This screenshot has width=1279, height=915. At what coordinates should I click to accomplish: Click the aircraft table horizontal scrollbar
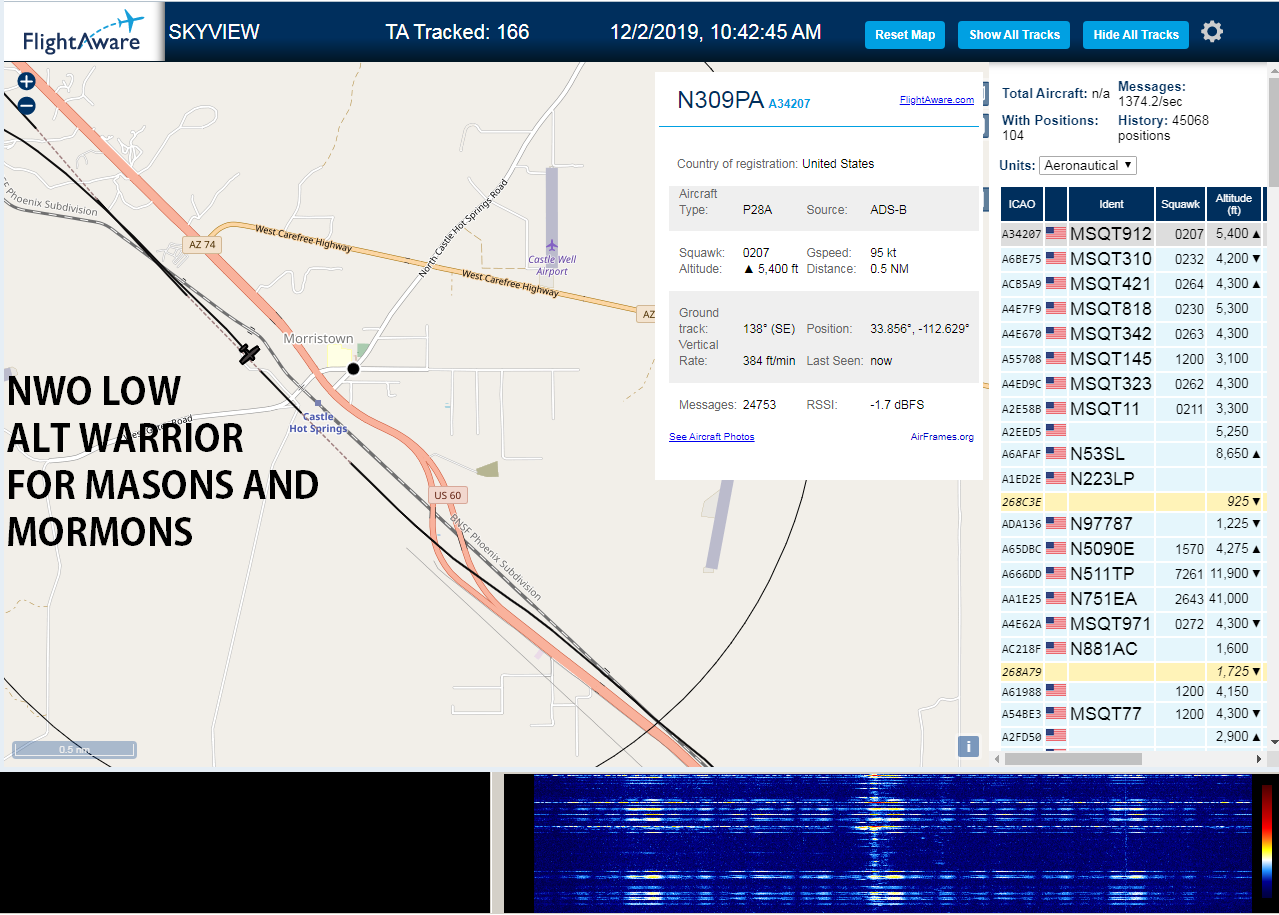[x=1073, y=759]
